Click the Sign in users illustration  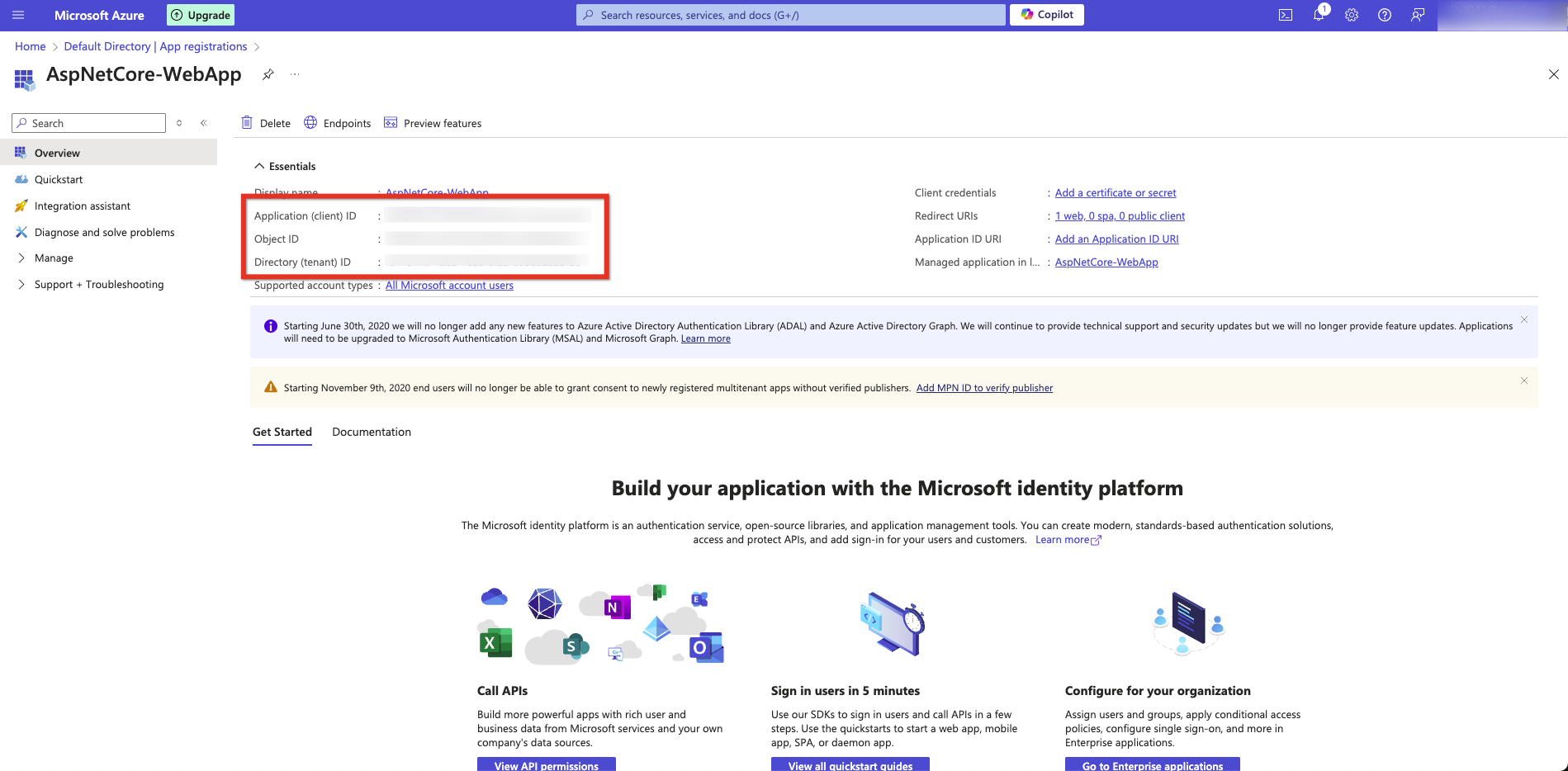[x=892, y=624]
